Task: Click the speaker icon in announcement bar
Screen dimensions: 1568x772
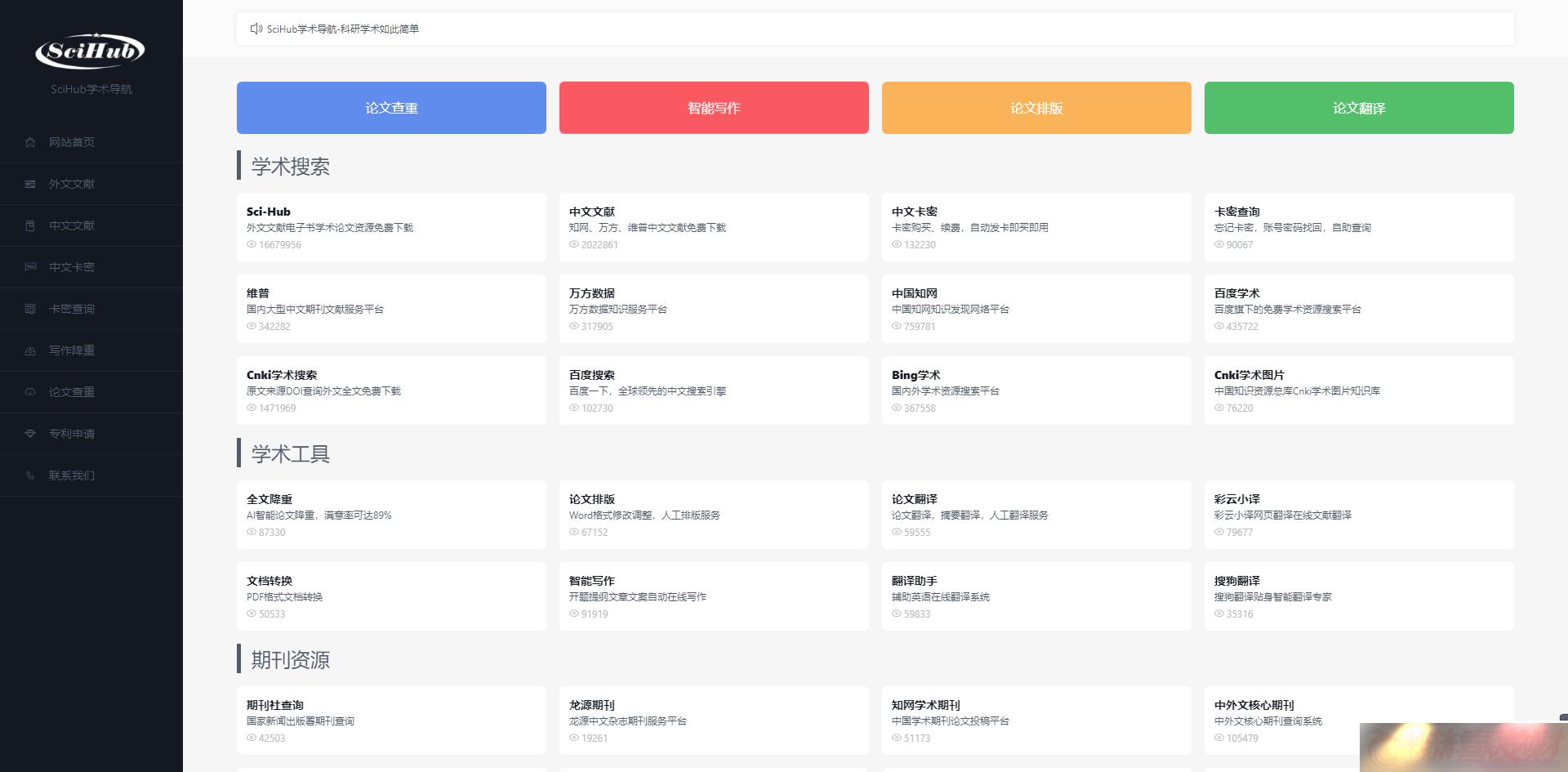Action: pos(256,29)
